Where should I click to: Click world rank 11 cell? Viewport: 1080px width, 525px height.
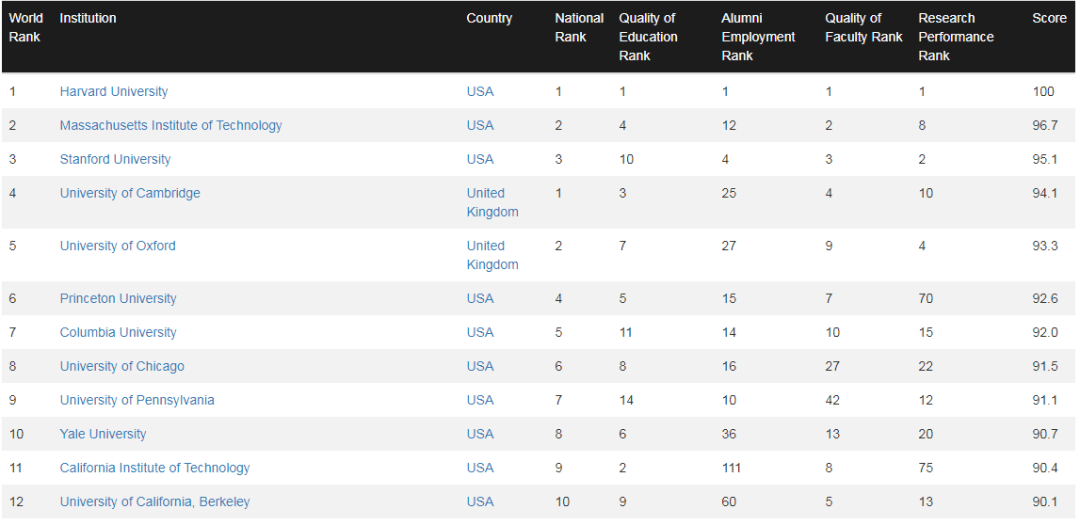coord(16,468)
